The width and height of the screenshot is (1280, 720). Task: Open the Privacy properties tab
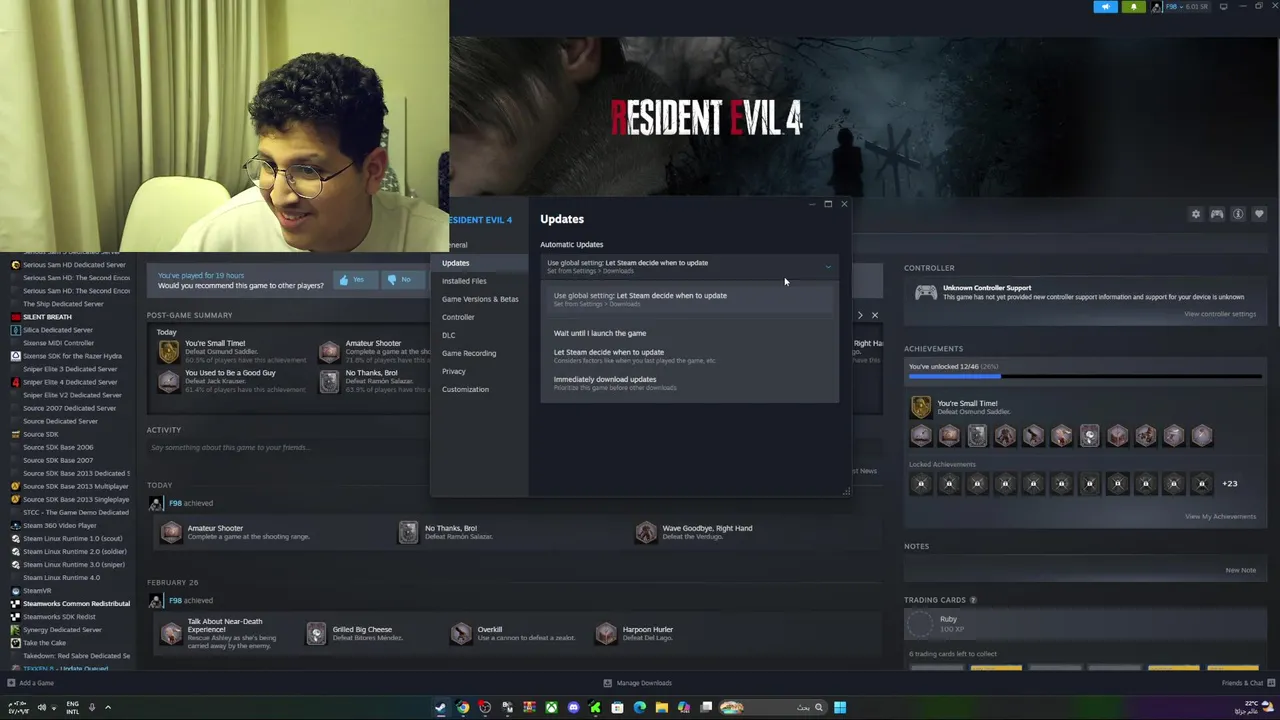click(454, 371)
